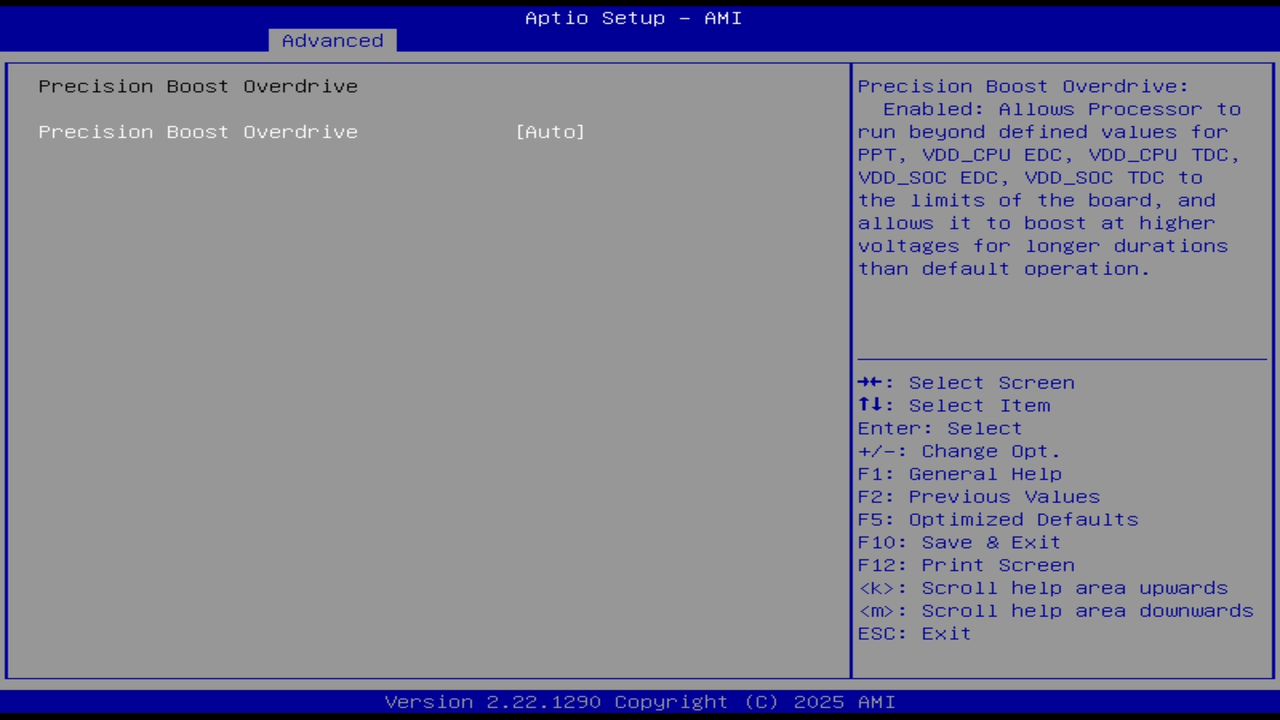
Task: Click the Precision Boost Overdrive page heading
Action: point(197,86)
